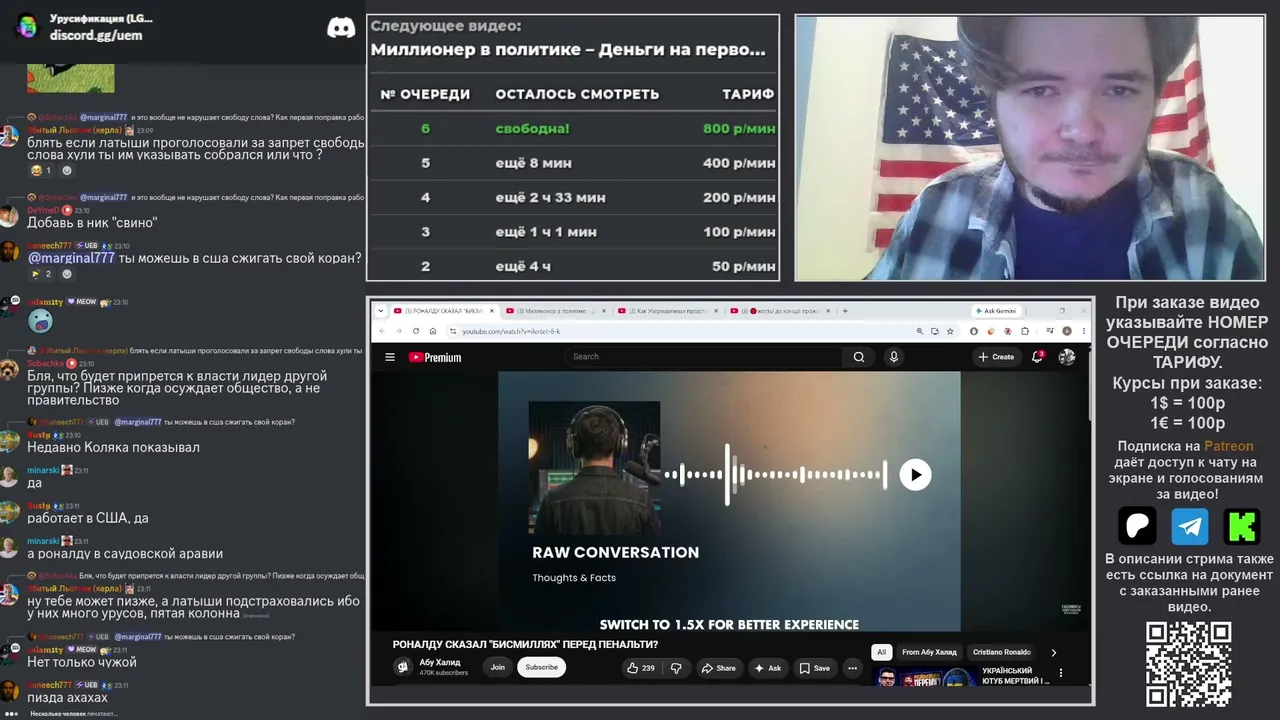Image resolution: width=1280 pixels, height=720 pixels.
Task: Click the '800 р/мин' tariff cell
Action: [x=739, y=128]
